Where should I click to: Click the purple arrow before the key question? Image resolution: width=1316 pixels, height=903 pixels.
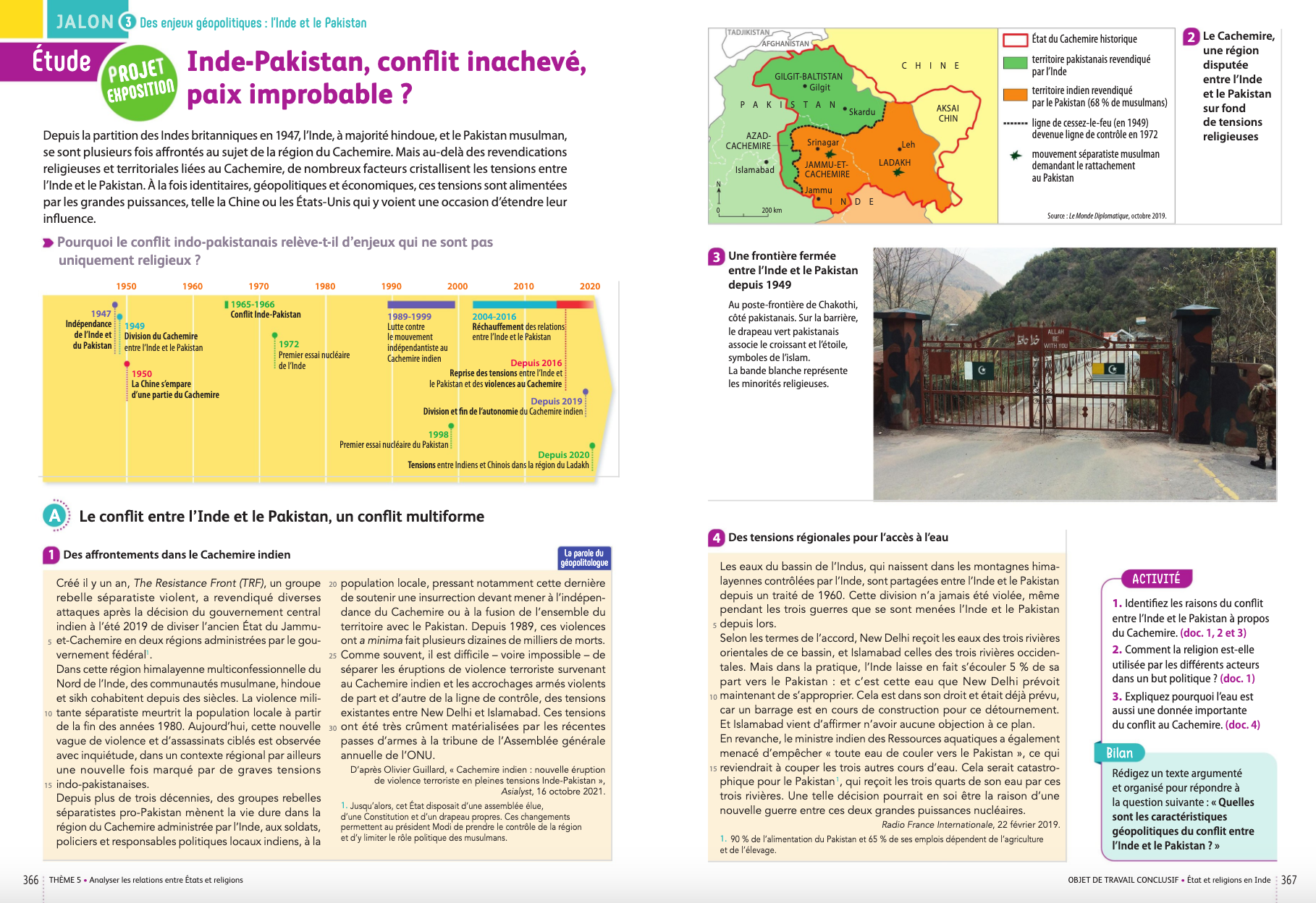[48, 243]
